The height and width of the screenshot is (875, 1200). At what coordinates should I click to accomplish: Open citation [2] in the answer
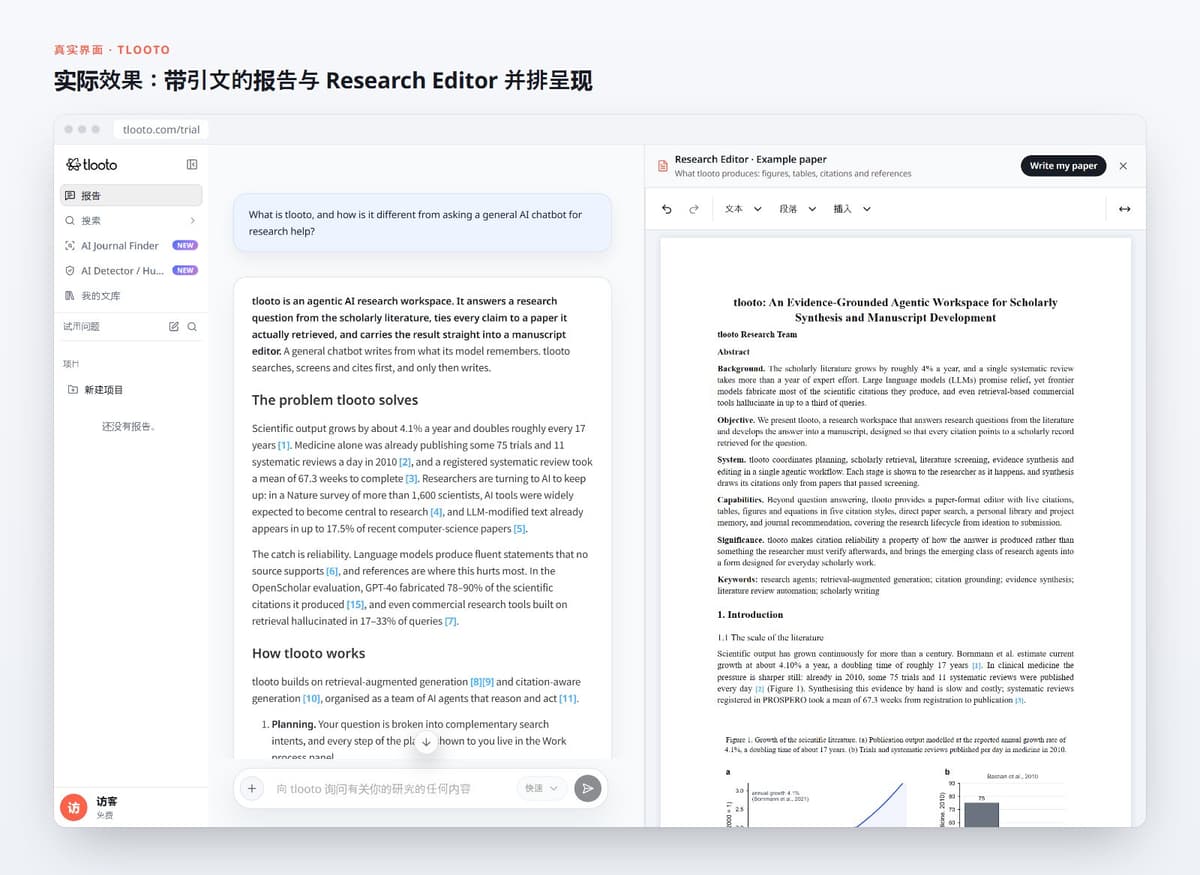[x=405, y=462]
